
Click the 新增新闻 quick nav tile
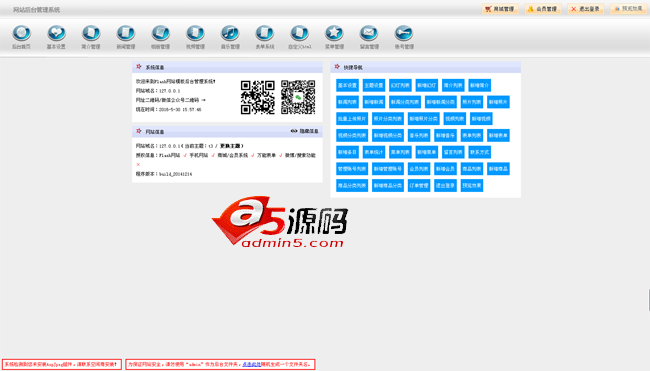point(374,102)
